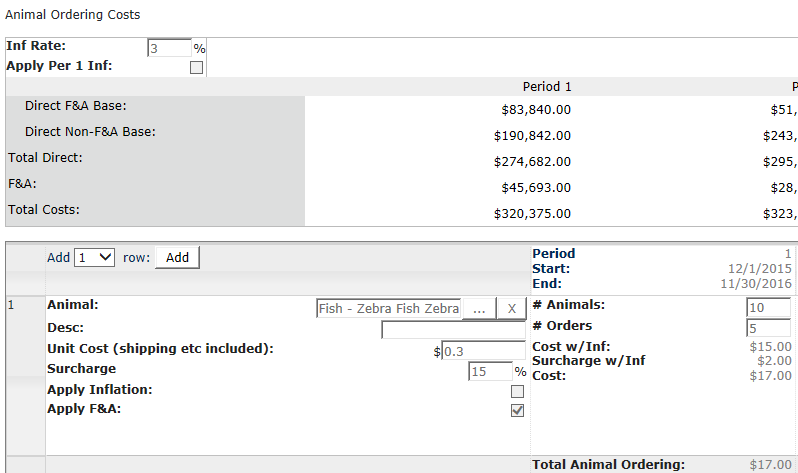
Task: Click the Period 1 Total Direct amount
Action: pyautogui.click(x=532, y=161)
